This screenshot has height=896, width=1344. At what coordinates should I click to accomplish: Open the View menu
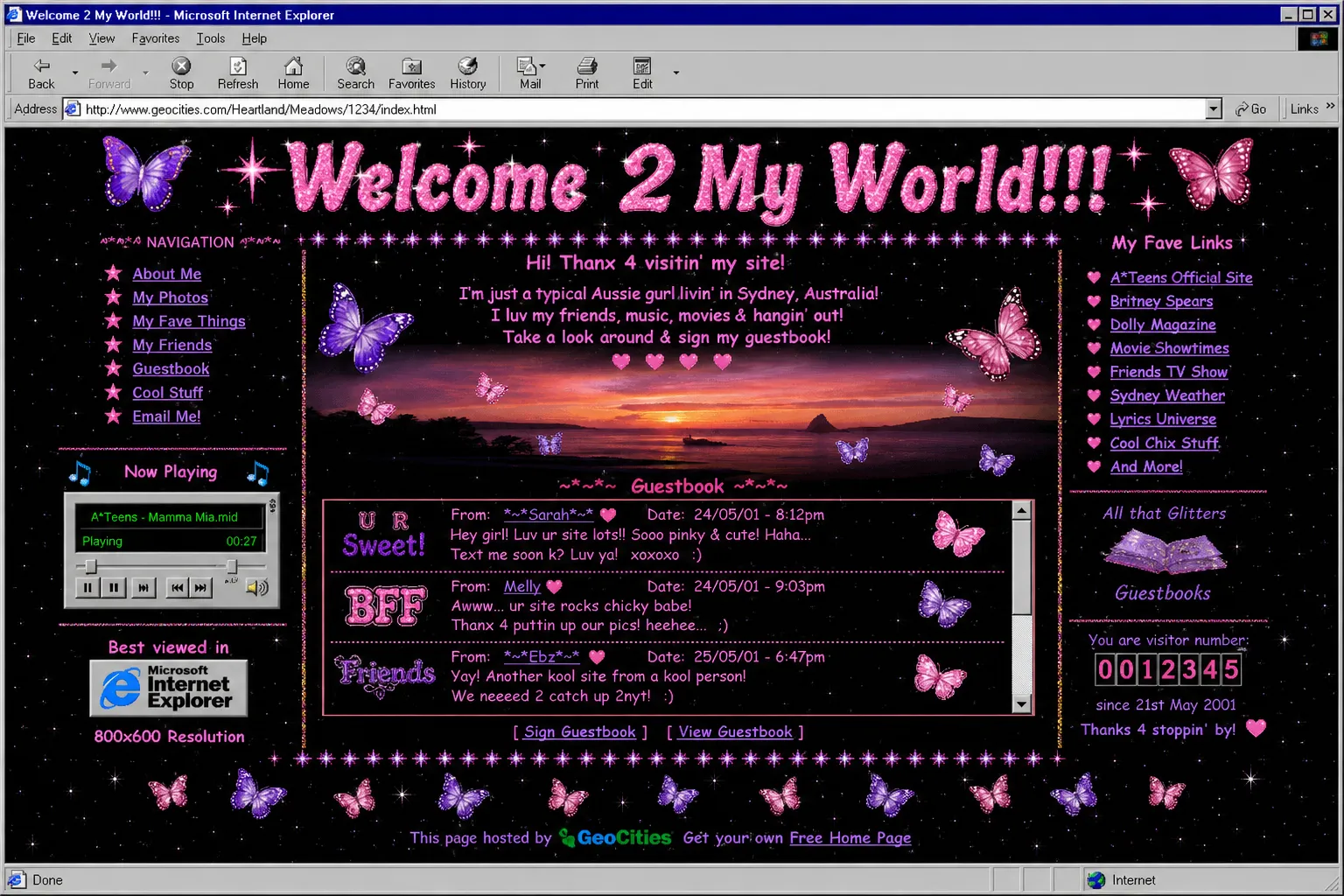coord(101,38)
